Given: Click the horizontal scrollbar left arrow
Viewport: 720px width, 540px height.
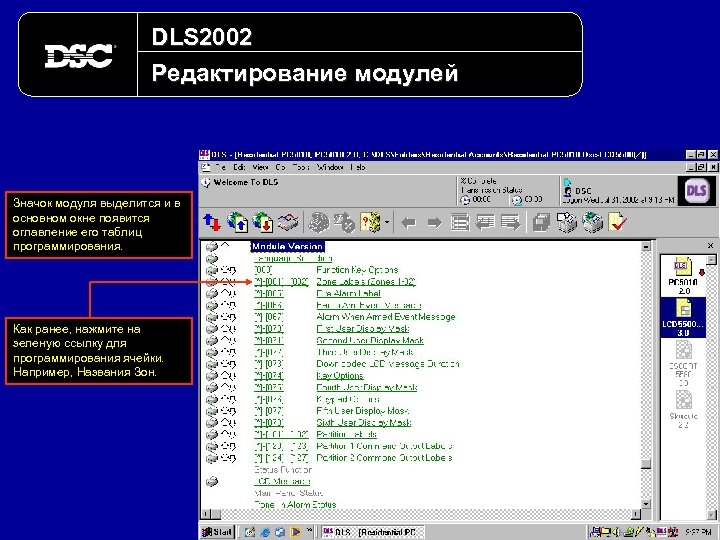Looking at the screenshot, I should click(x=206, y=514).
